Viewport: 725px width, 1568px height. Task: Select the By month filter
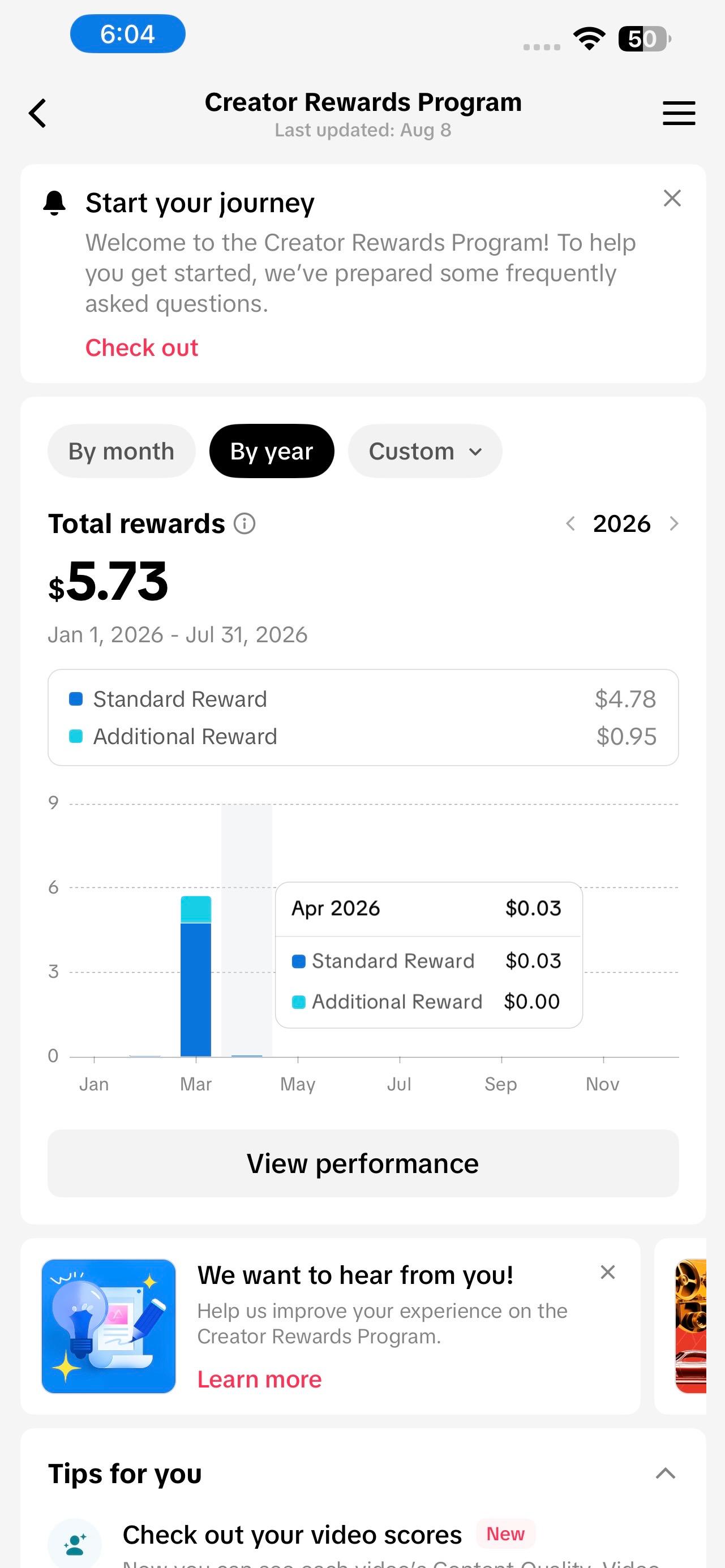121,451
